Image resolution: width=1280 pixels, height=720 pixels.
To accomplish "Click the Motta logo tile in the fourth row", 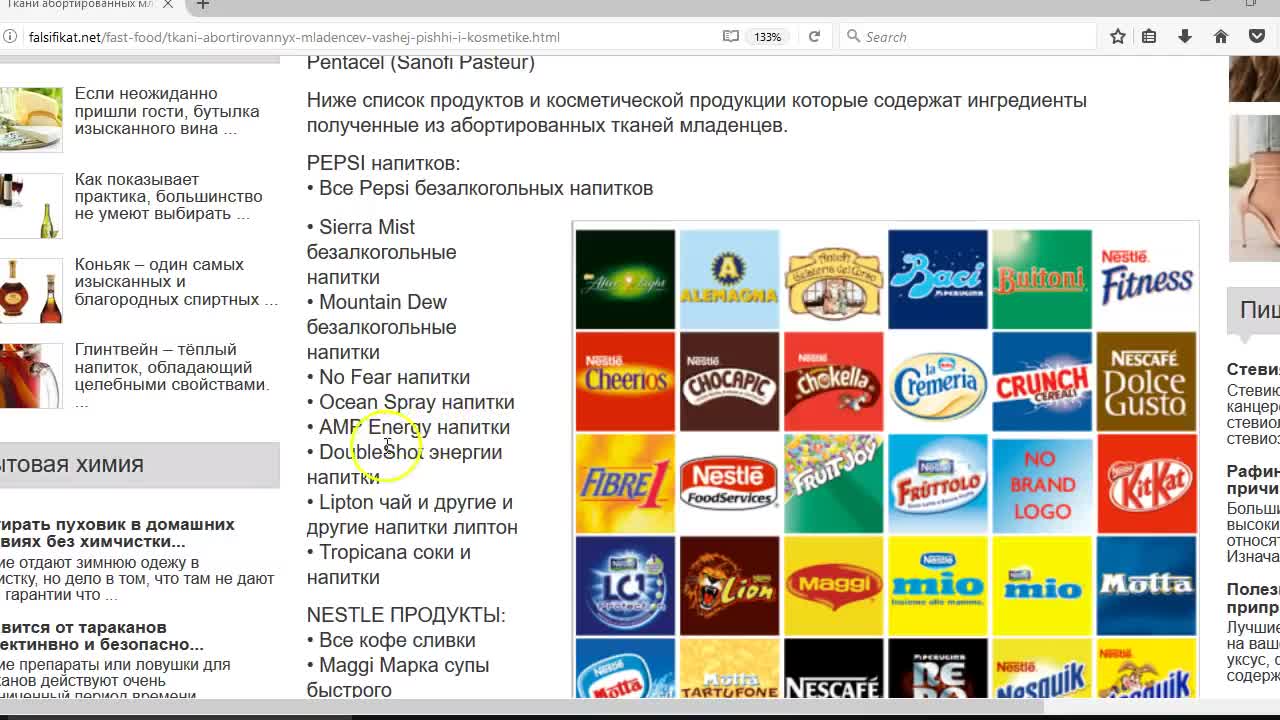I will 1146,586.
